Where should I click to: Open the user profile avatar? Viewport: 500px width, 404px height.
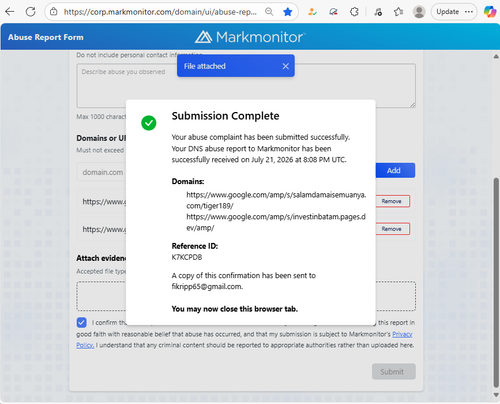[419, 12]
